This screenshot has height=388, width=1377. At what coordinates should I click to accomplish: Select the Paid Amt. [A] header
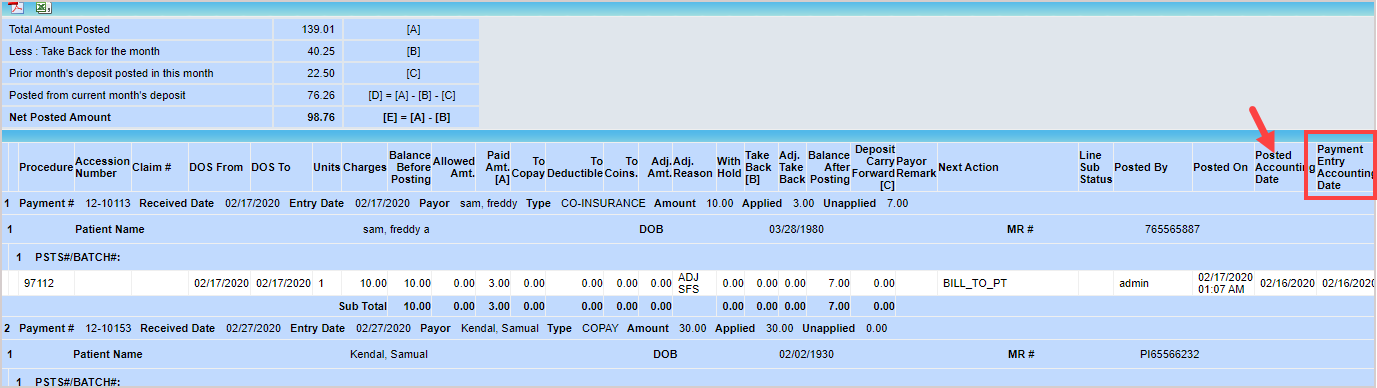[498, 167]
